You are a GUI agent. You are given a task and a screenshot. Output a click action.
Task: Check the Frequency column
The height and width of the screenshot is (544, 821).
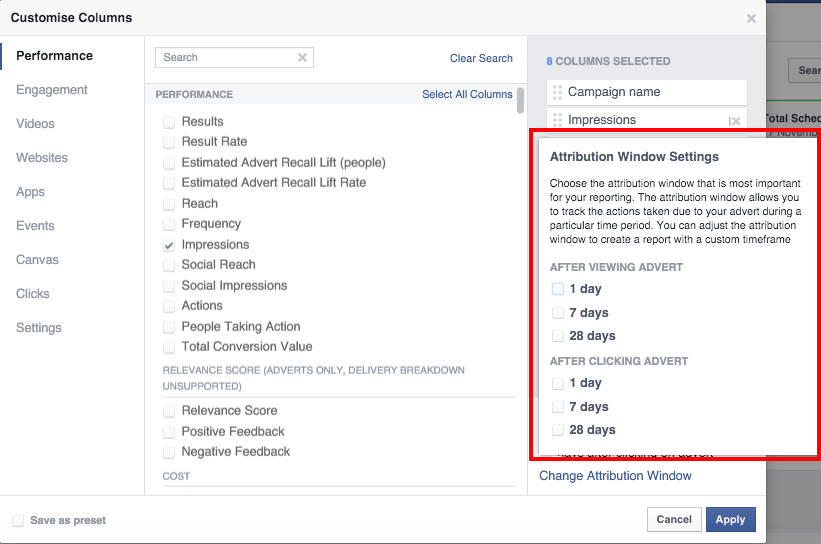pos(169,225)
